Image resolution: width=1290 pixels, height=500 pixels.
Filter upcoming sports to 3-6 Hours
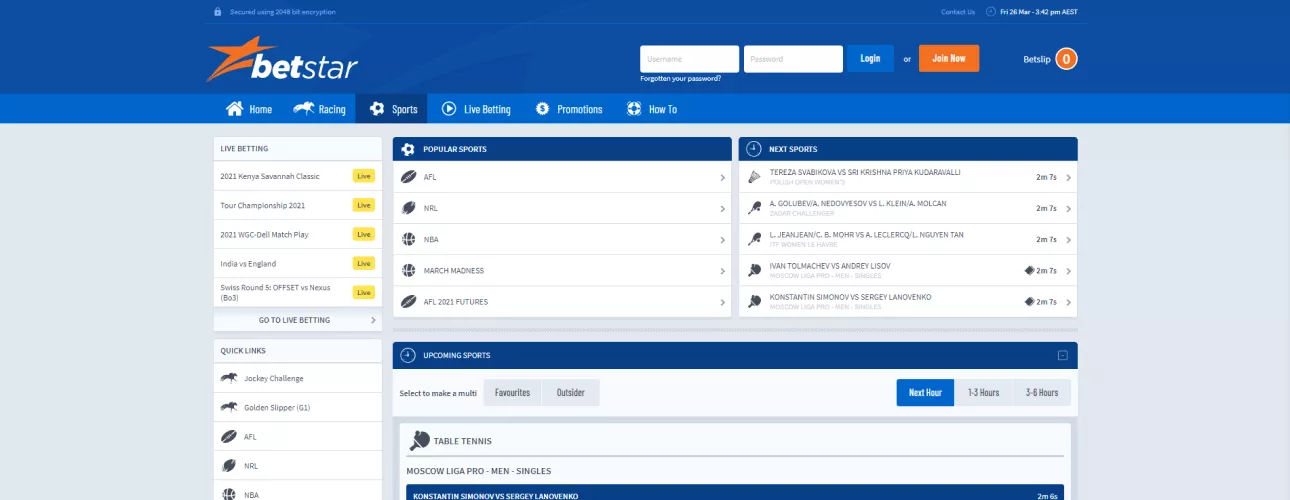(x=1042, y=393)
